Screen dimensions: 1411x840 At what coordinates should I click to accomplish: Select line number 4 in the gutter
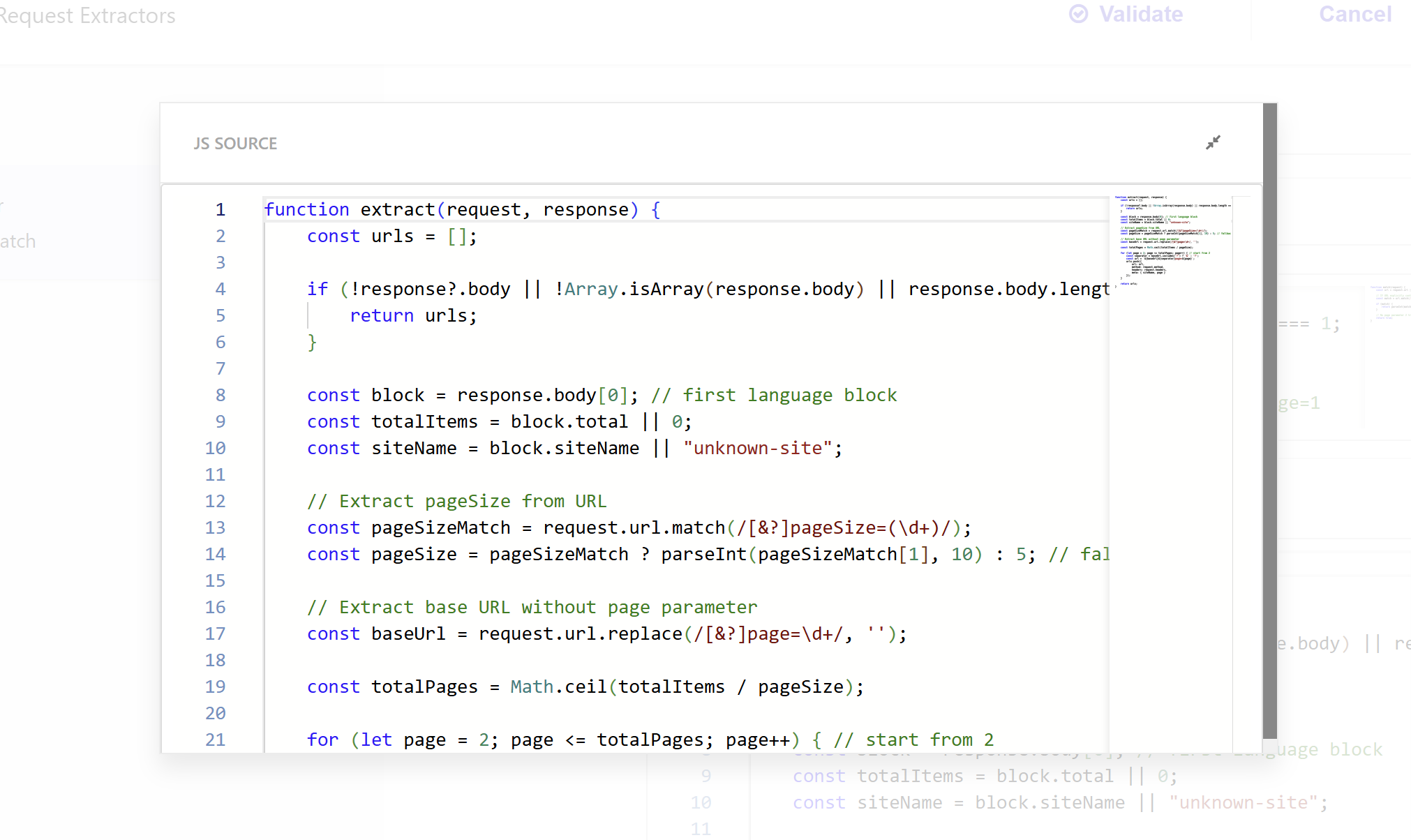point(220,289)
